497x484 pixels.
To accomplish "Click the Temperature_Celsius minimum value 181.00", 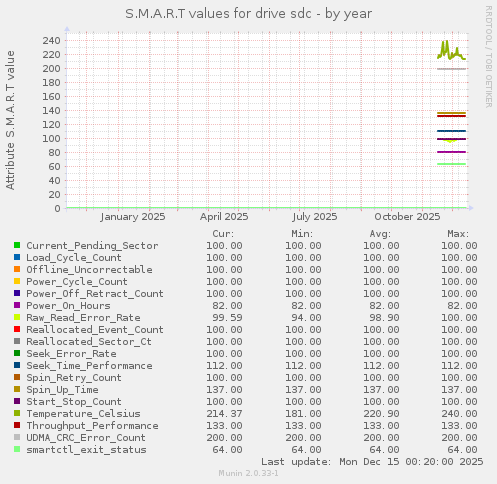I will [303, 414].
